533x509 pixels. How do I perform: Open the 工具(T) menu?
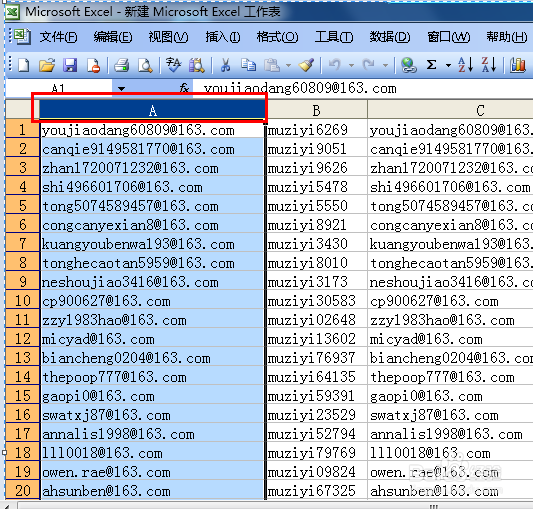[x=334, y=37]
